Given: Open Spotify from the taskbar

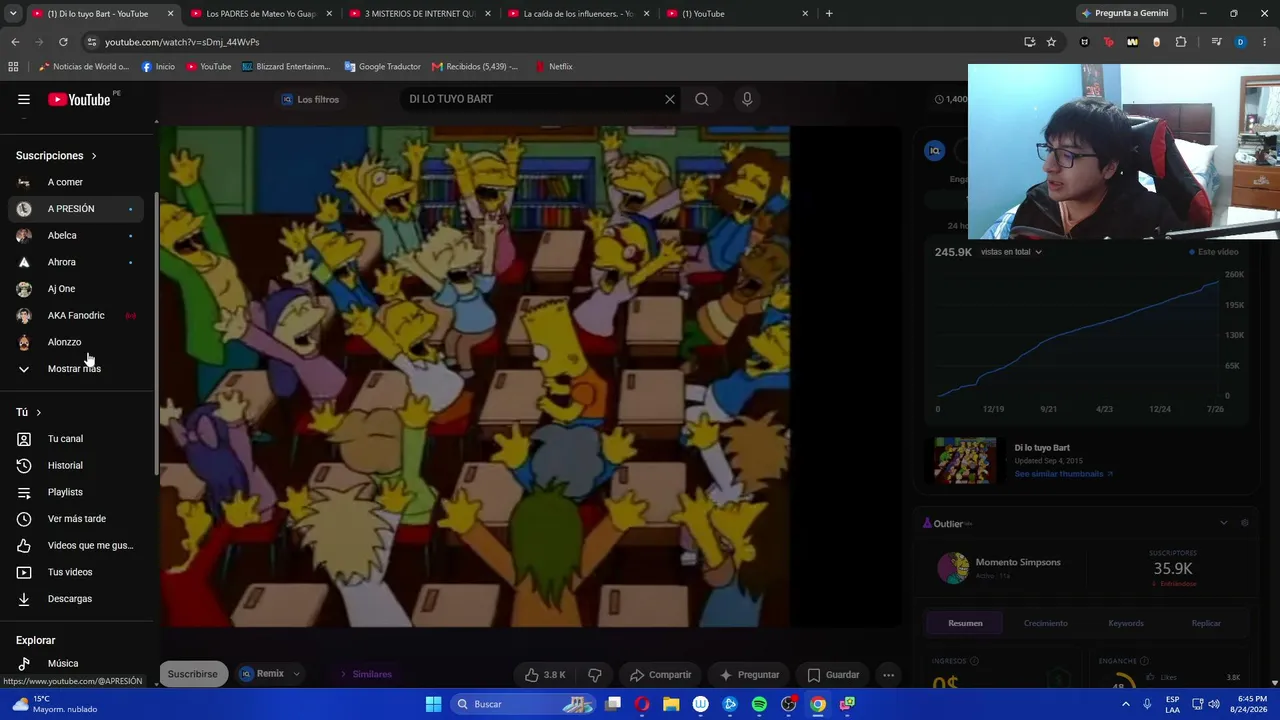Looking at the screenshot, I should tap(759, 704).
